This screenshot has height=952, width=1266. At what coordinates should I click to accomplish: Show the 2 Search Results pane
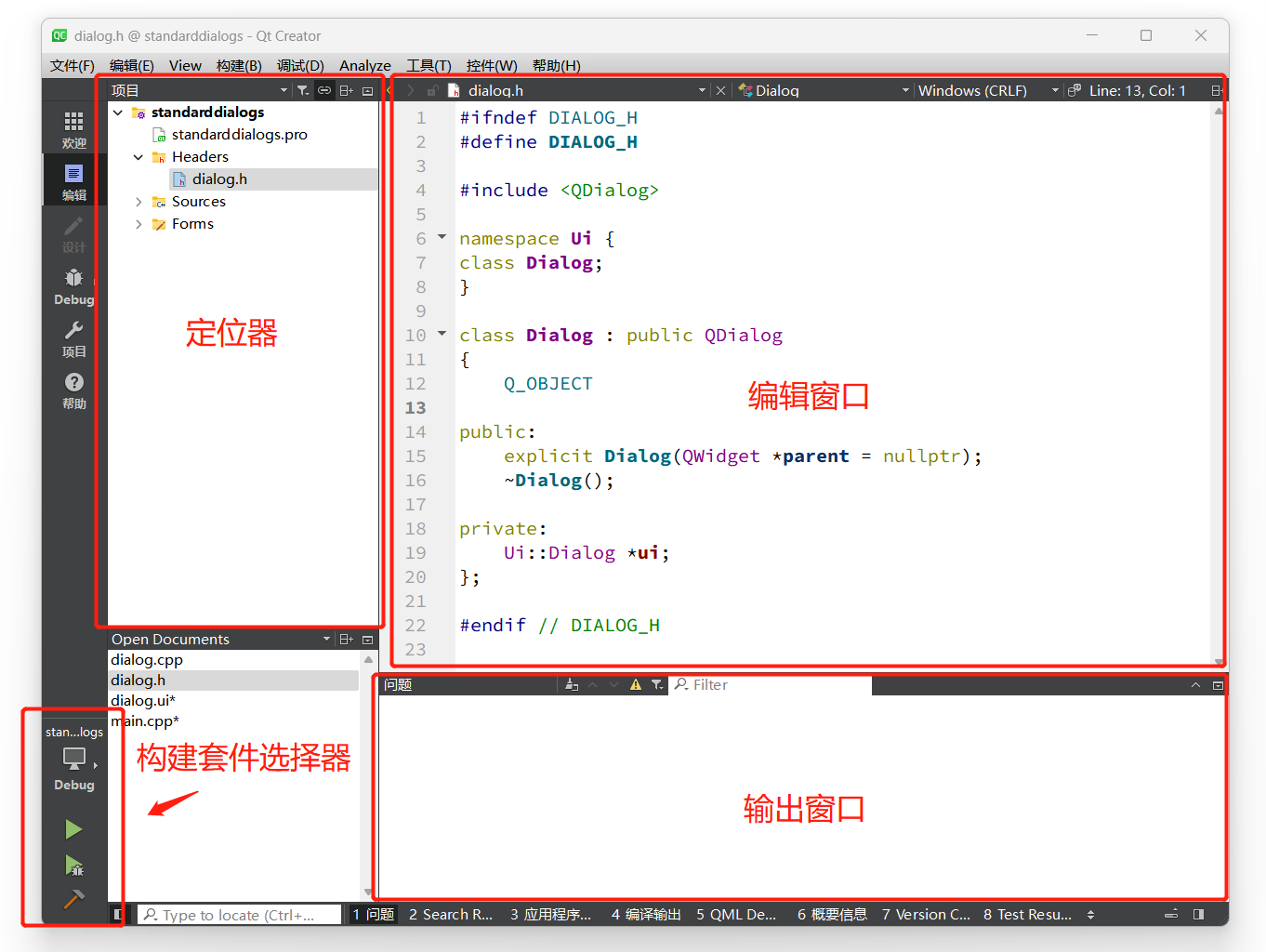pos(451,915)
